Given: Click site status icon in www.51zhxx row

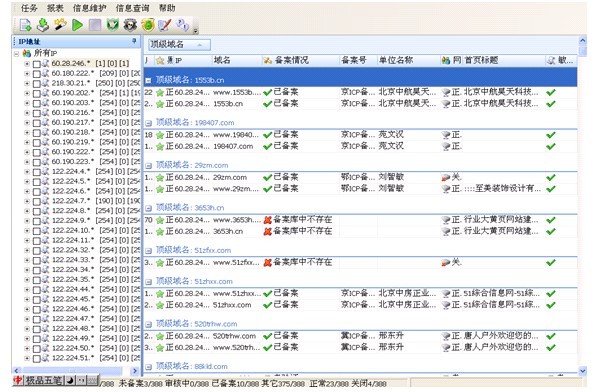Looking at the screenshot, I should 446,294.
